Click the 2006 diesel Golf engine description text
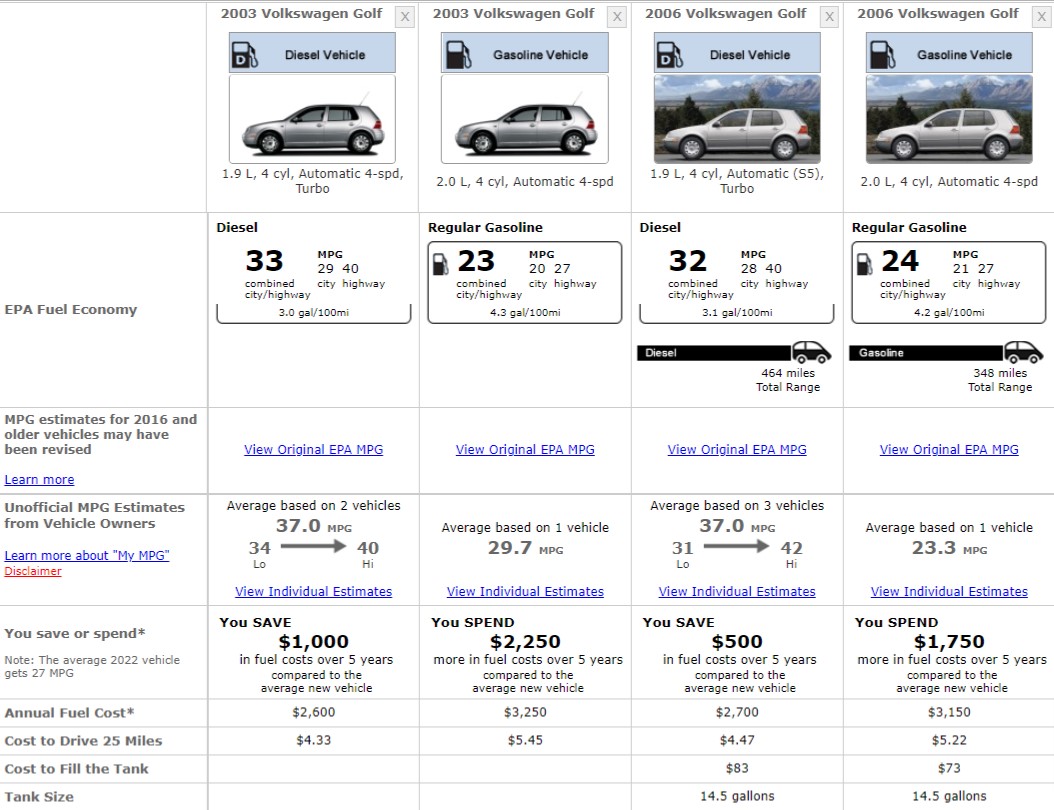Viewport: 1054px width, 810px height. [737, 181]
